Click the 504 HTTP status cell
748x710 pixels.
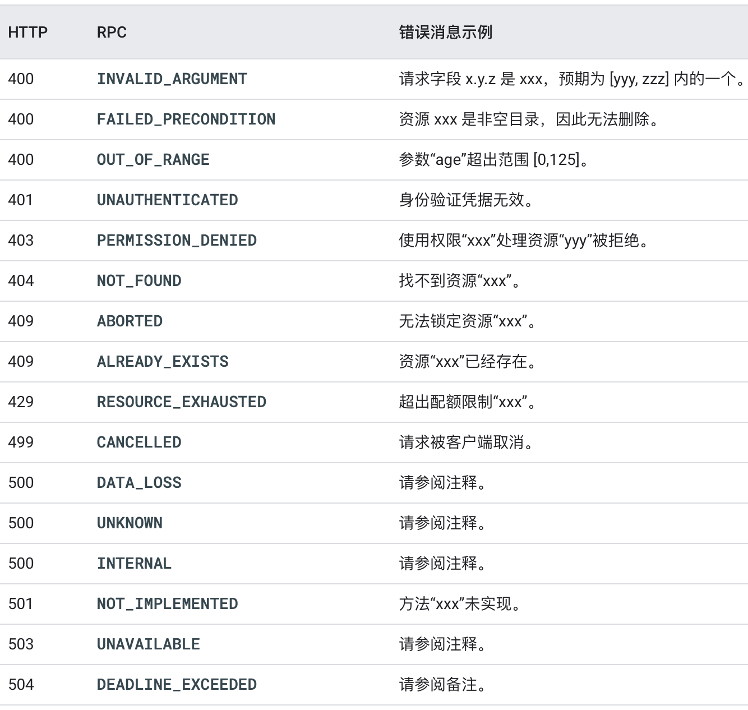tap(21, 685)
